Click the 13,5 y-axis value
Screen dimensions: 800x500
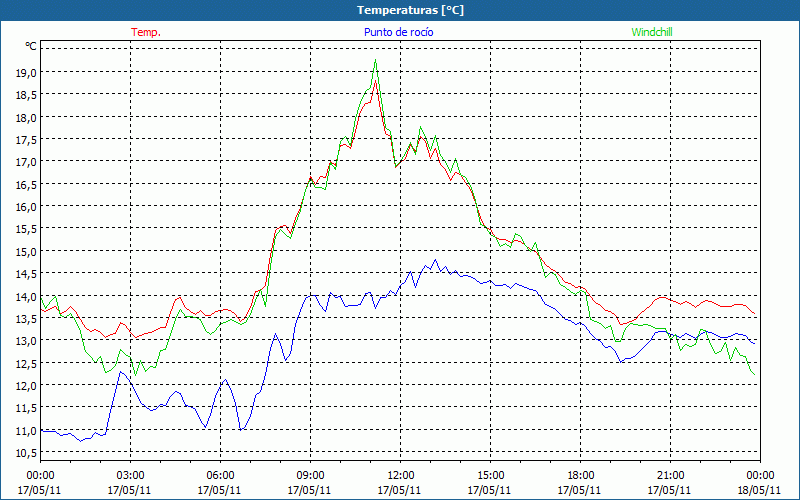pyautogui.click(x=27, y=319)
